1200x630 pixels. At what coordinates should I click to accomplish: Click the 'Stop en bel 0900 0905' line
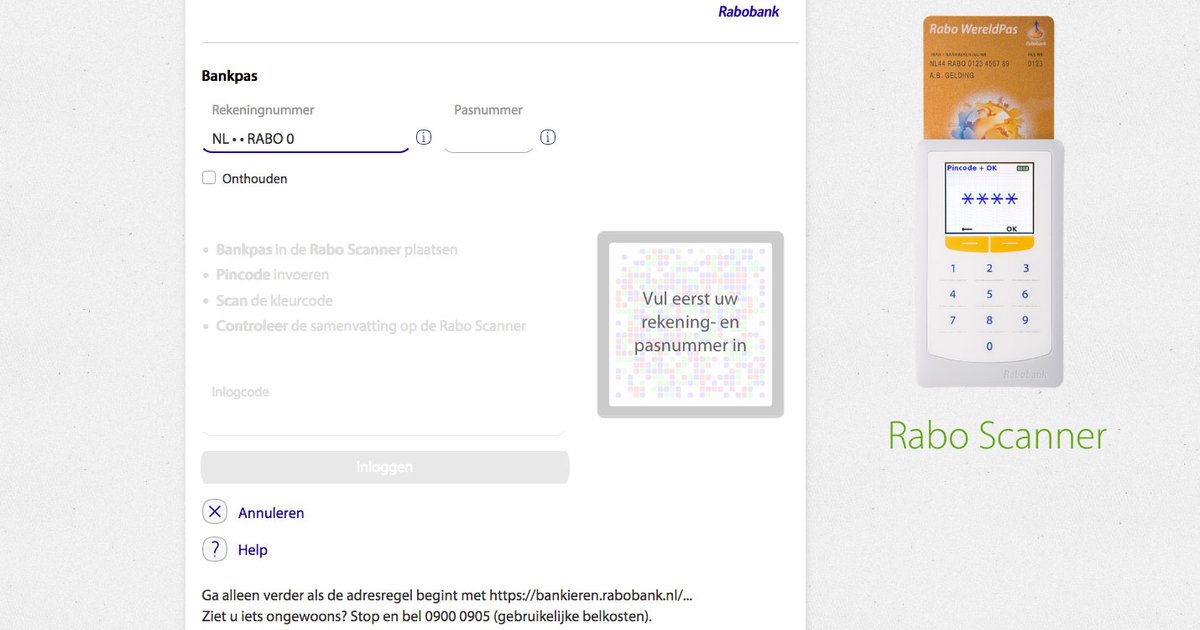coord(427,616)
